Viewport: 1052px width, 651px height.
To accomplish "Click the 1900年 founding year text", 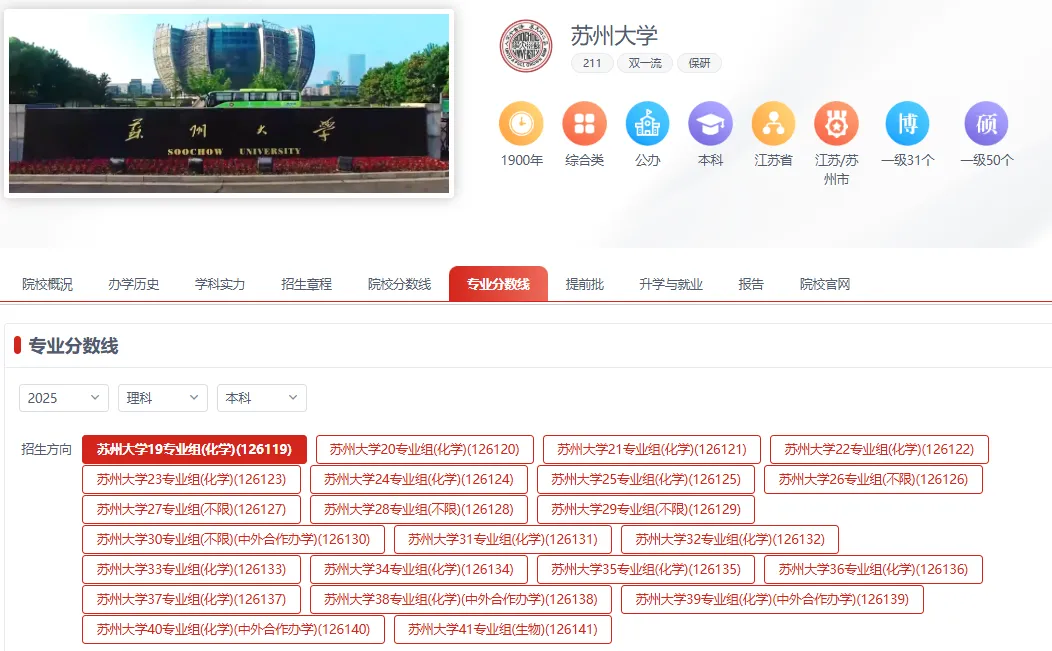I will point(521,160).
